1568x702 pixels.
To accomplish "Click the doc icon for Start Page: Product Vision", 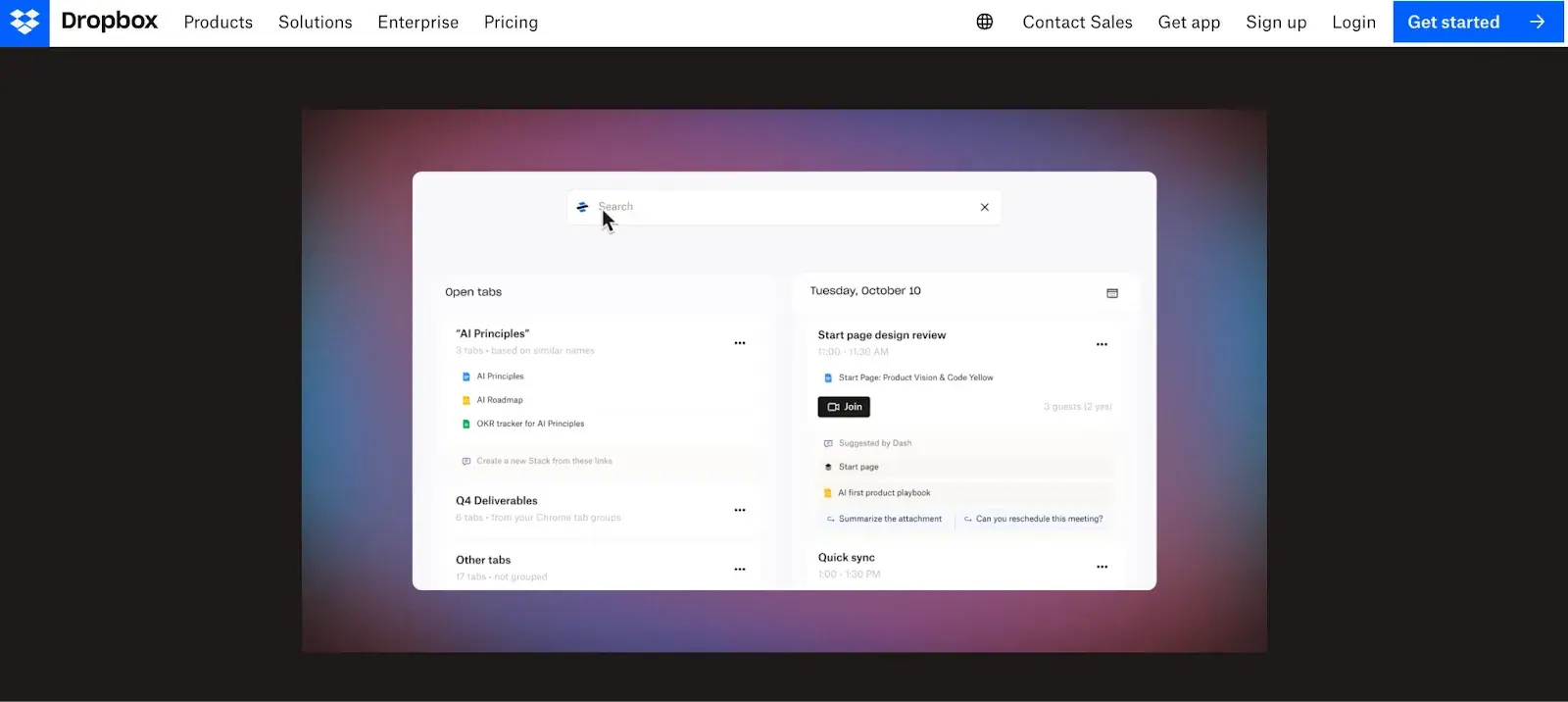I will [x=828, y=377].
